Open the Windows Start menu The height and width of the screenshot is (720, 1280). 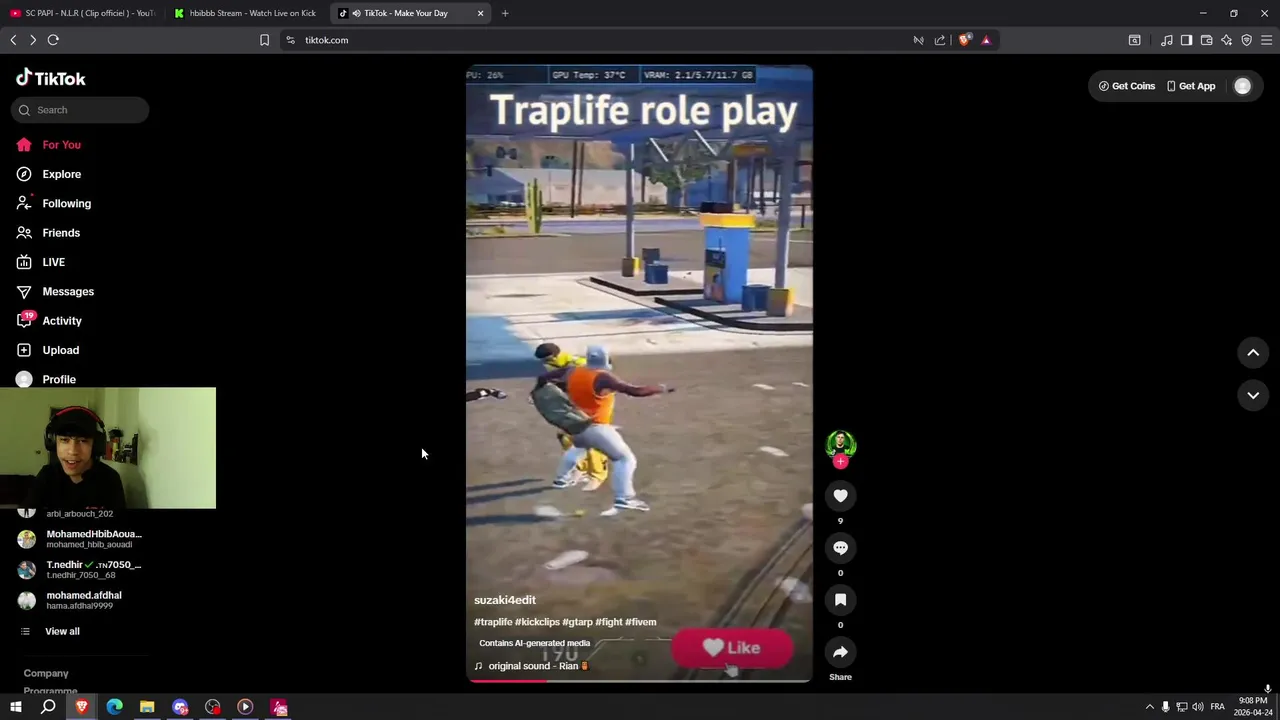[16, 707]
